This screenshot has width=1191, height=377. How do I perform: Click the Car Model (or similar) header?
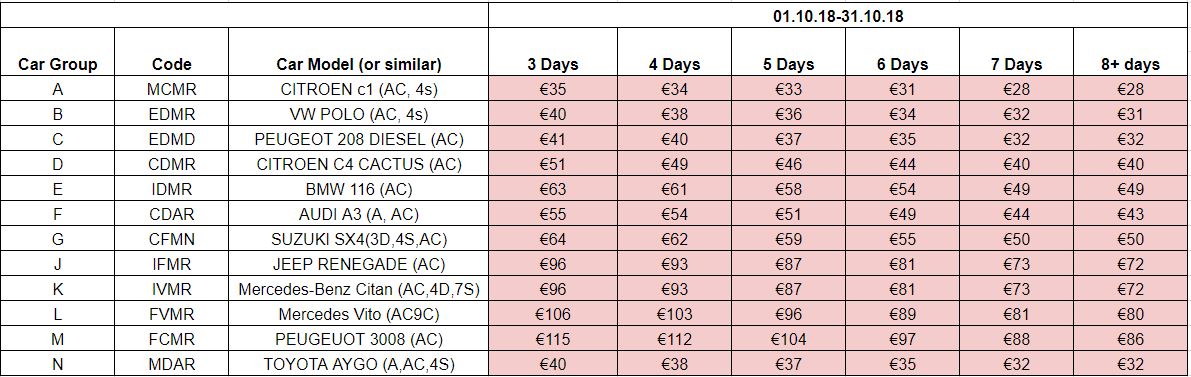point(359,65)
